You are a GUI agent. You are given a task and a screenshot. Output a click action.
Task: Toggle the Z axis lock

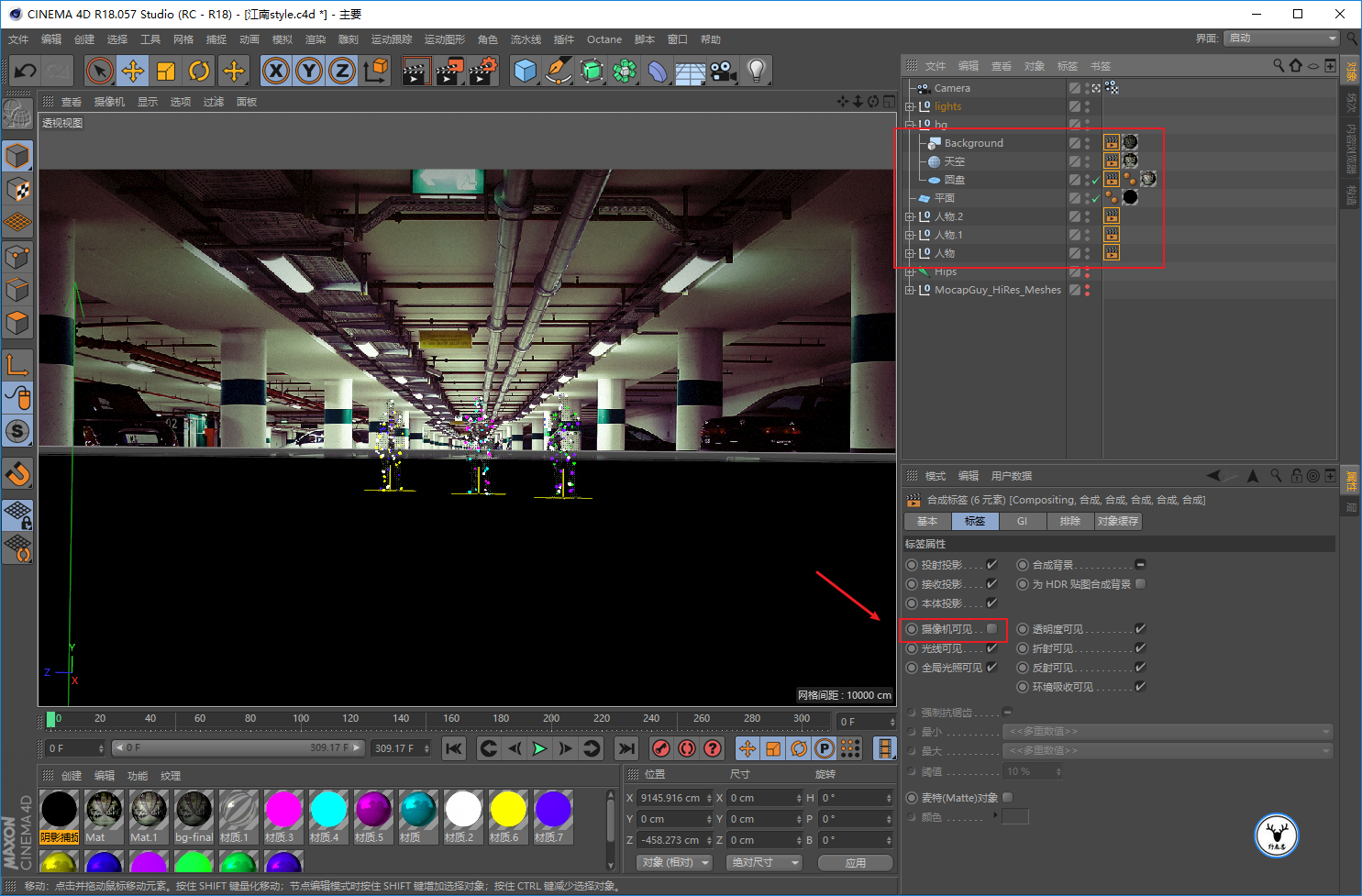point(342,71)
